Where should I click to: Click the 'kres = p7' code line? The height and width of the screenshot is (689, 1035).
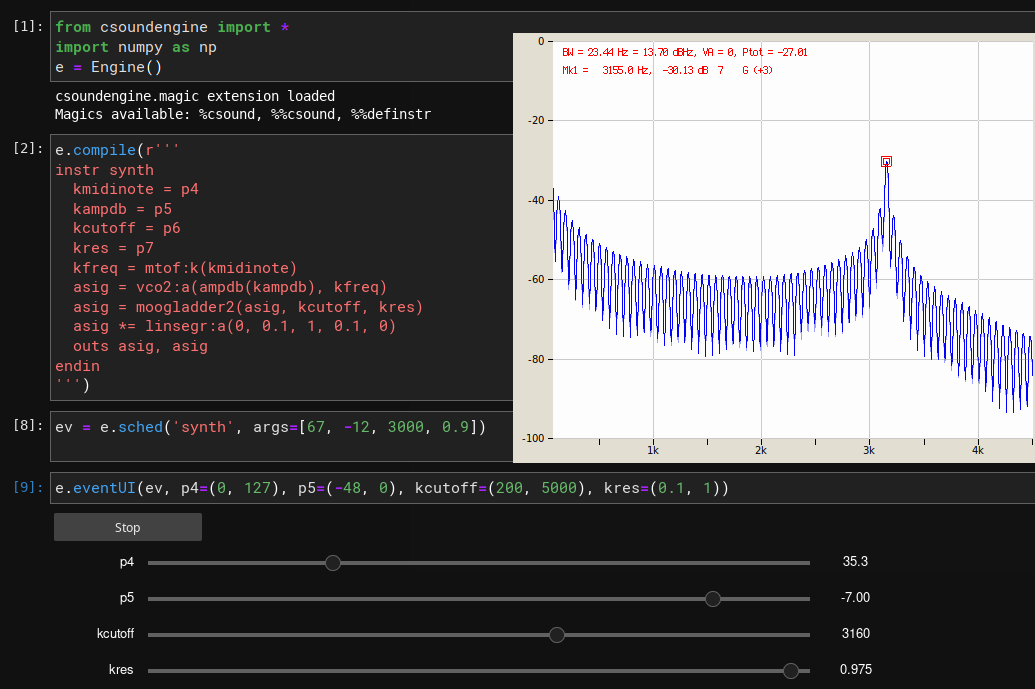(113, 248)
